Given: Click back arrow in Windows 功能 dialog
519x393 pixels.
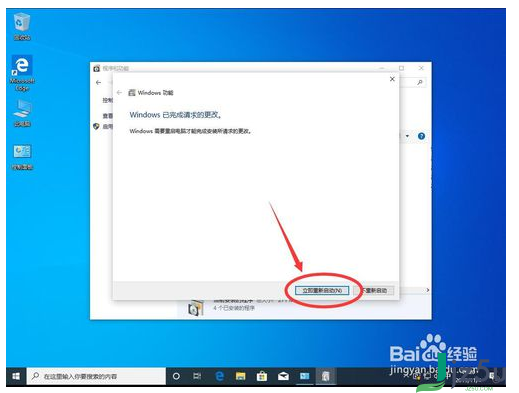Looking at the screenshot, I should coord(119,92).
